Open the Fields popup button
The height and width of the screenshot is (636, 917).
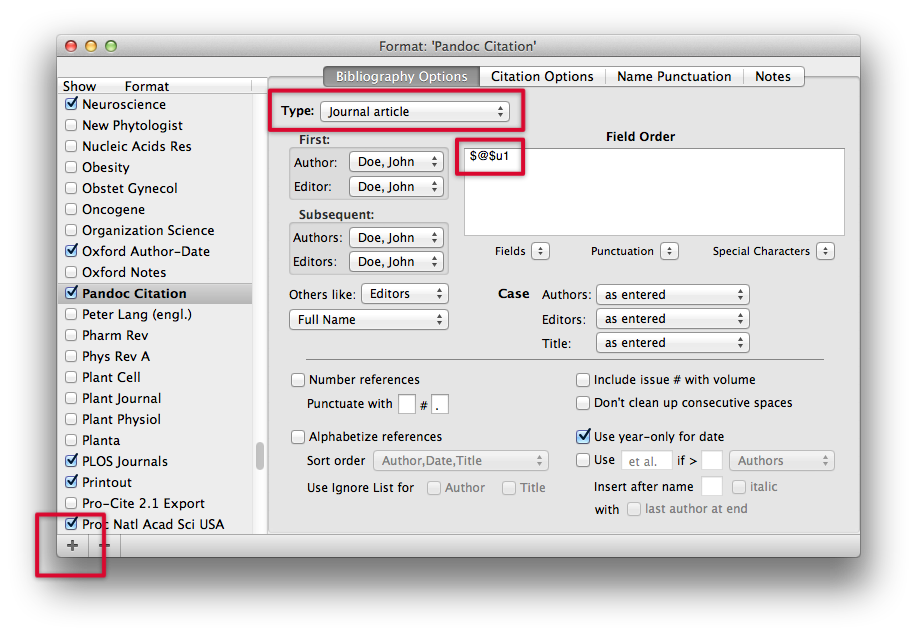[540, 251]
